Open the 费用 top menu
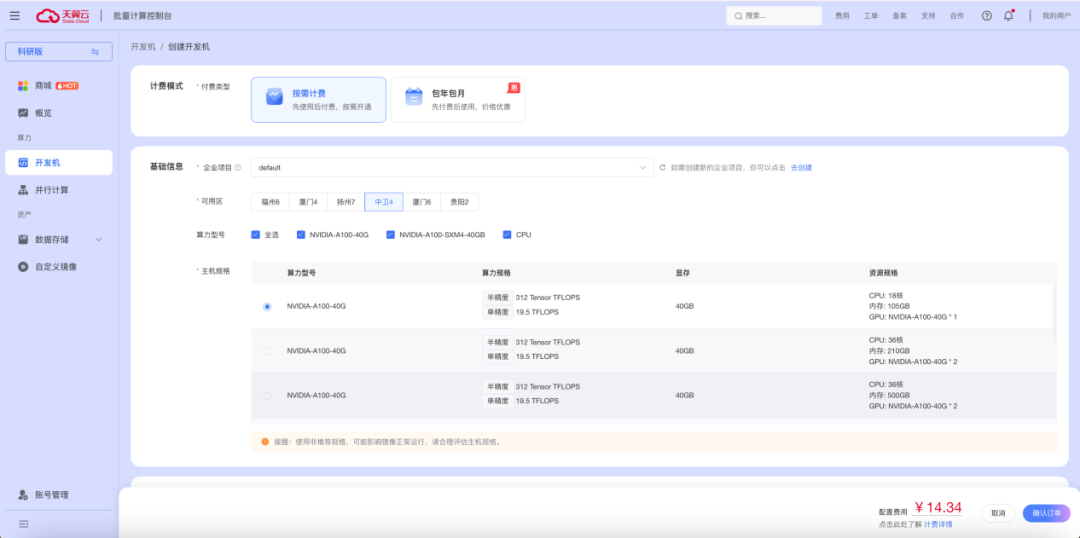The height and width of the screenshot is (538, 1080). tap(842, 15)
